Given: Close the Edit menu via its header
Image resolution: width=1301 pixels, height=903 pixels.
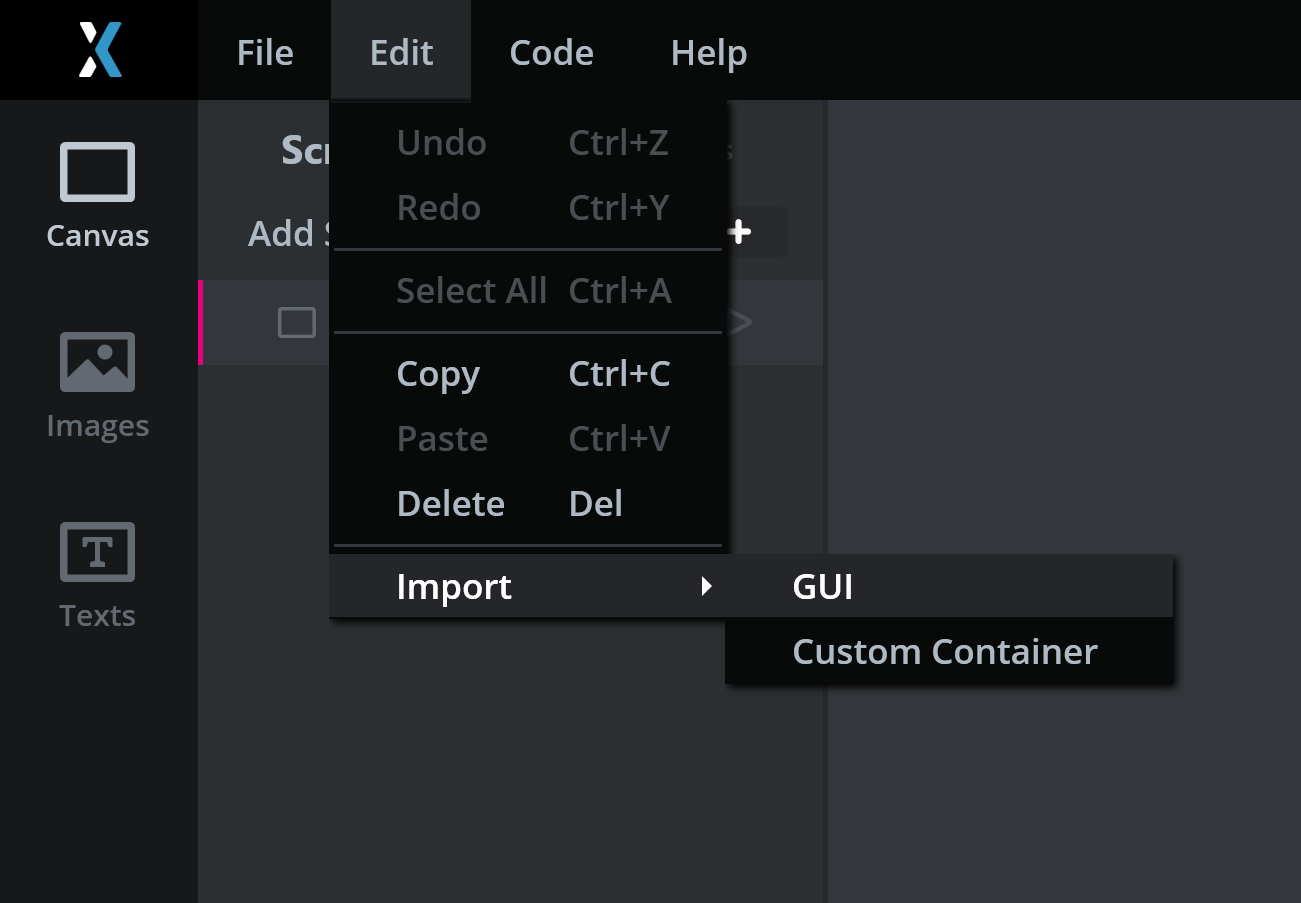Looking at the screenshot, I should click(401, 52).
